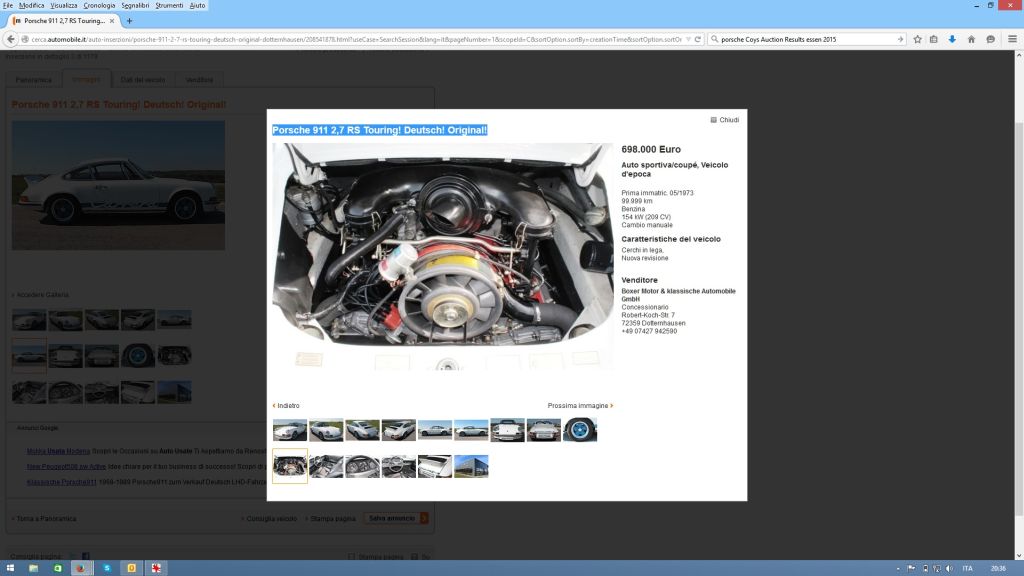Open the Modifica menu

31,5
